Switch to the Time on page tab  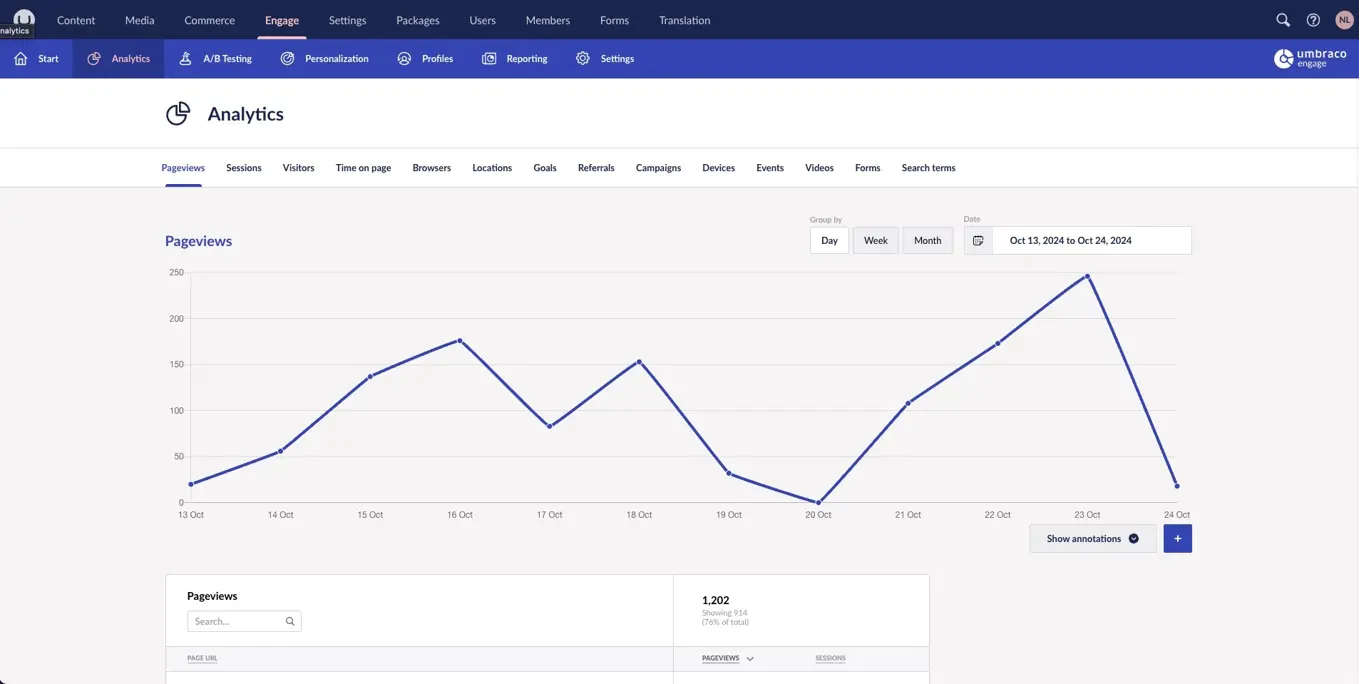363,168
